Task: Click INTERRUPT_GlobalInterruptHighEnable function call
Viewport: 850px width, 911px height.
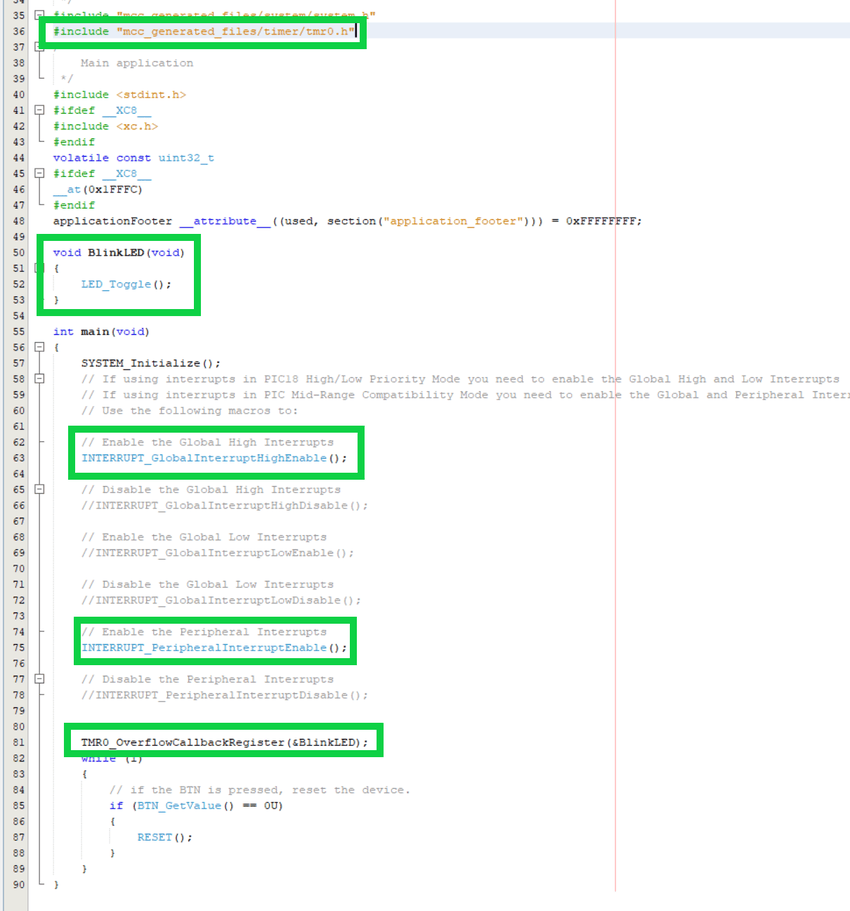Action: click(x=204, y=458)
